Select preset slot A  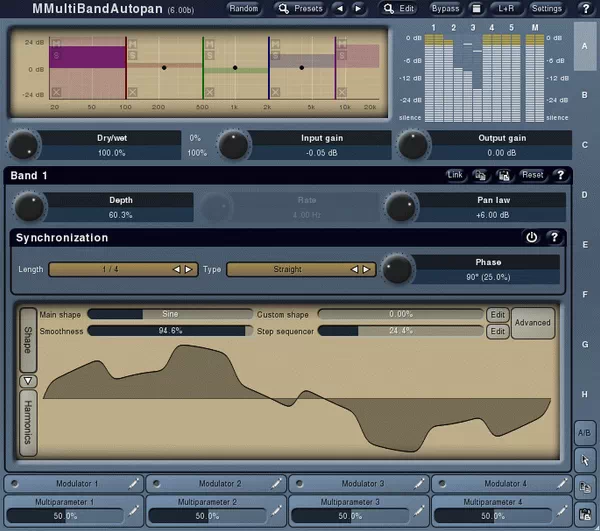click(585, 46)
